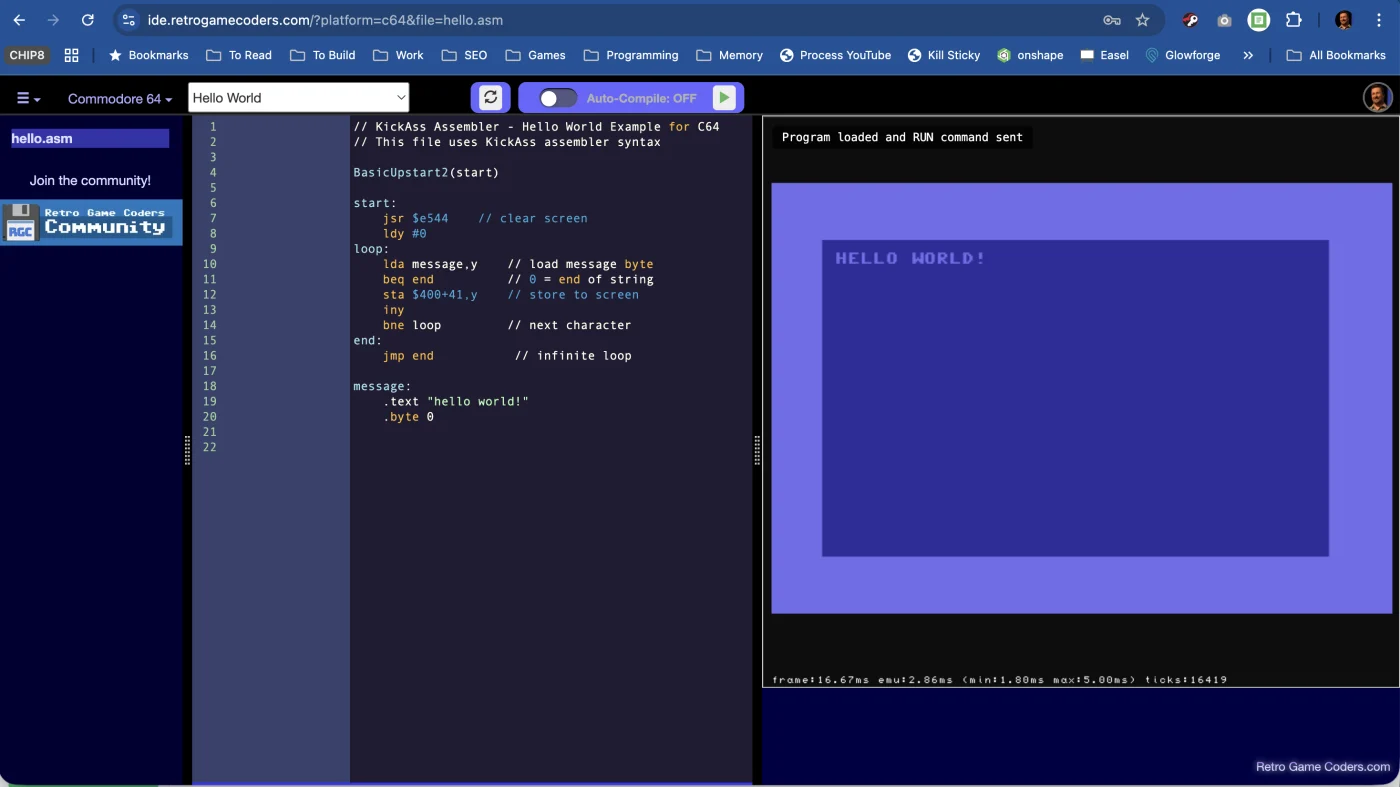Run the program with the green play button
The height and width of the screenshot is (787, 1400).
pyautogui.click(x=724, y=97)
